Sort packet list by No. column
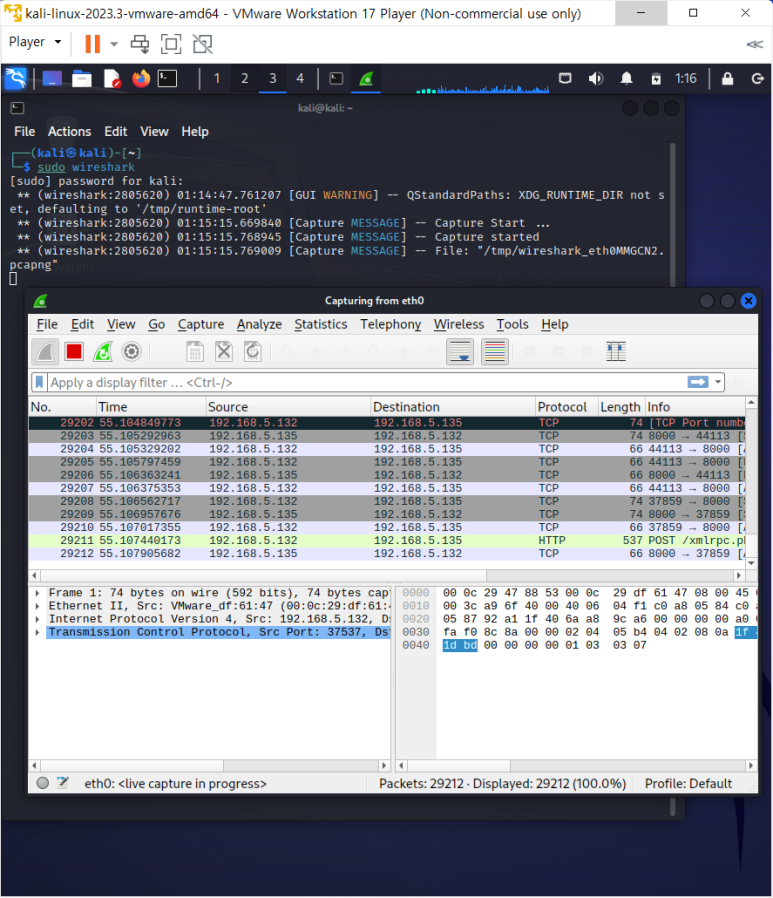This screenshot has height=898, width=773. coord(62,407)
